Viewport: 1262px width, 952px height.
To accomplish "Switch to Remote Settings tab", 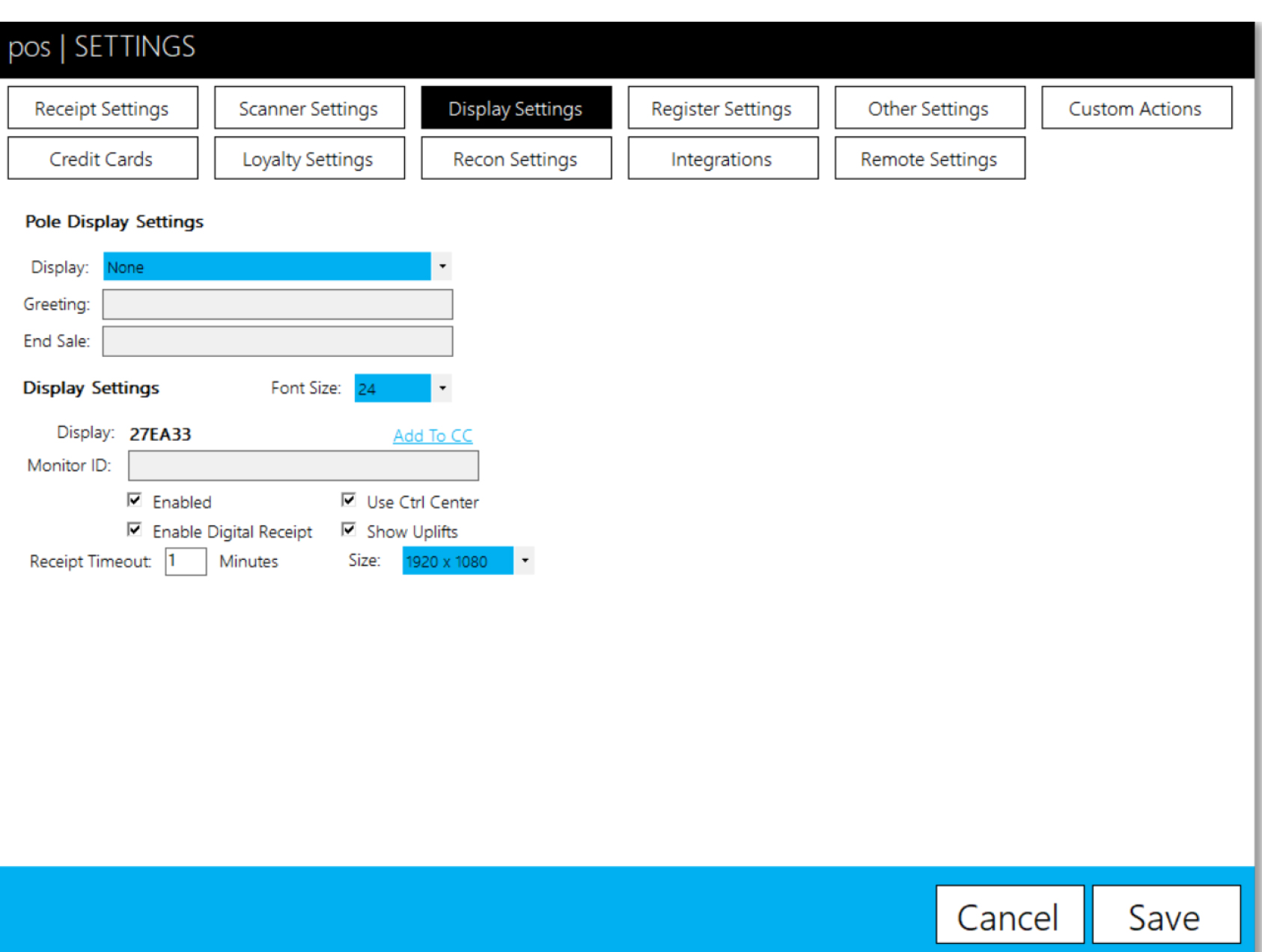I will point(930,158).
